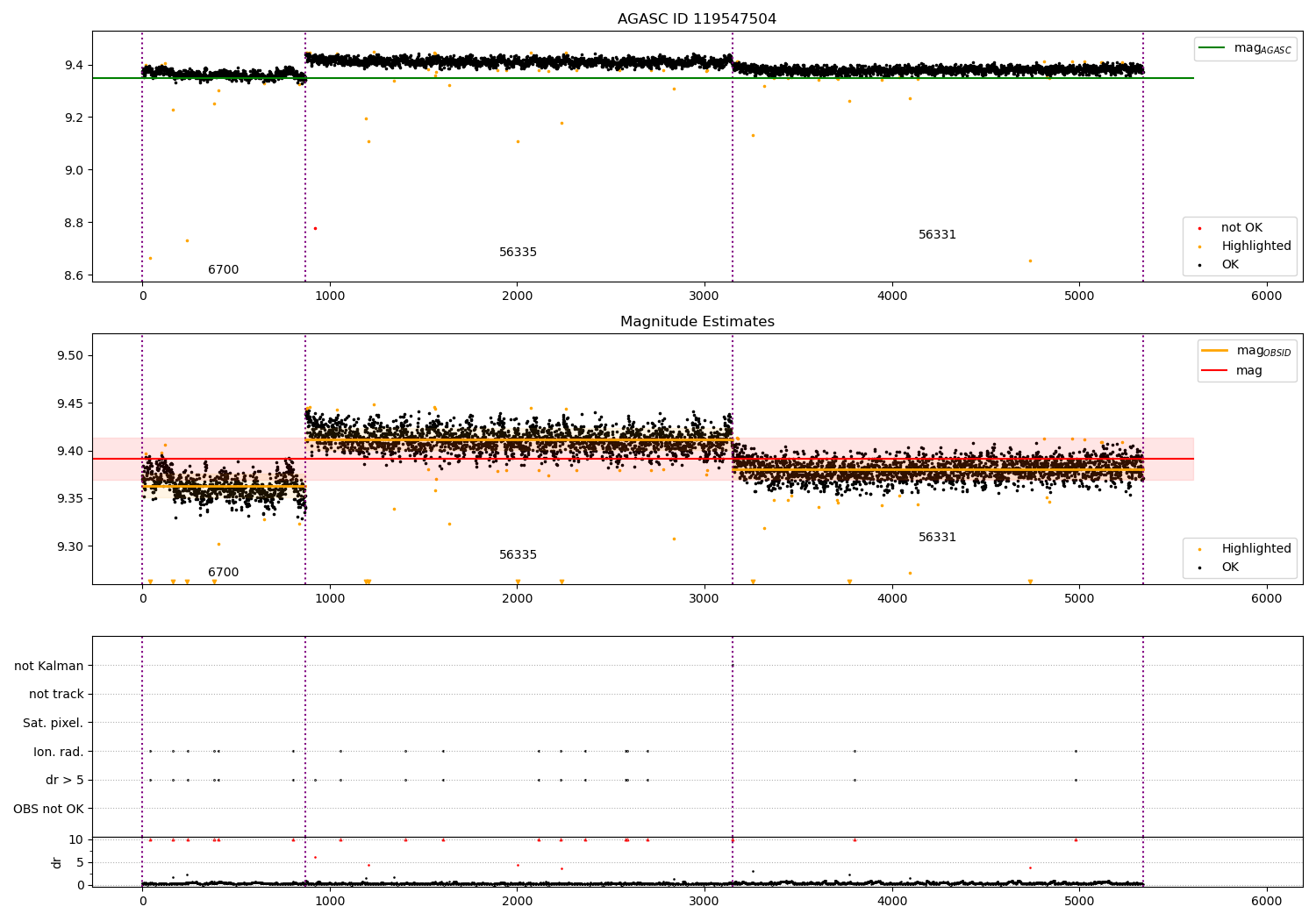The width and height of the screenshot is (1316, 921).
Task: Click the 1000 x-tick under Magnitude Estimates panel
Action: 330,599
